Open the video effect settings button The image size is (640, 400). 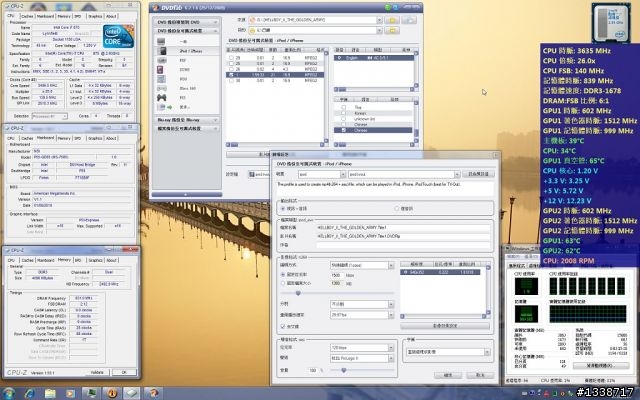tap(445, 326)
